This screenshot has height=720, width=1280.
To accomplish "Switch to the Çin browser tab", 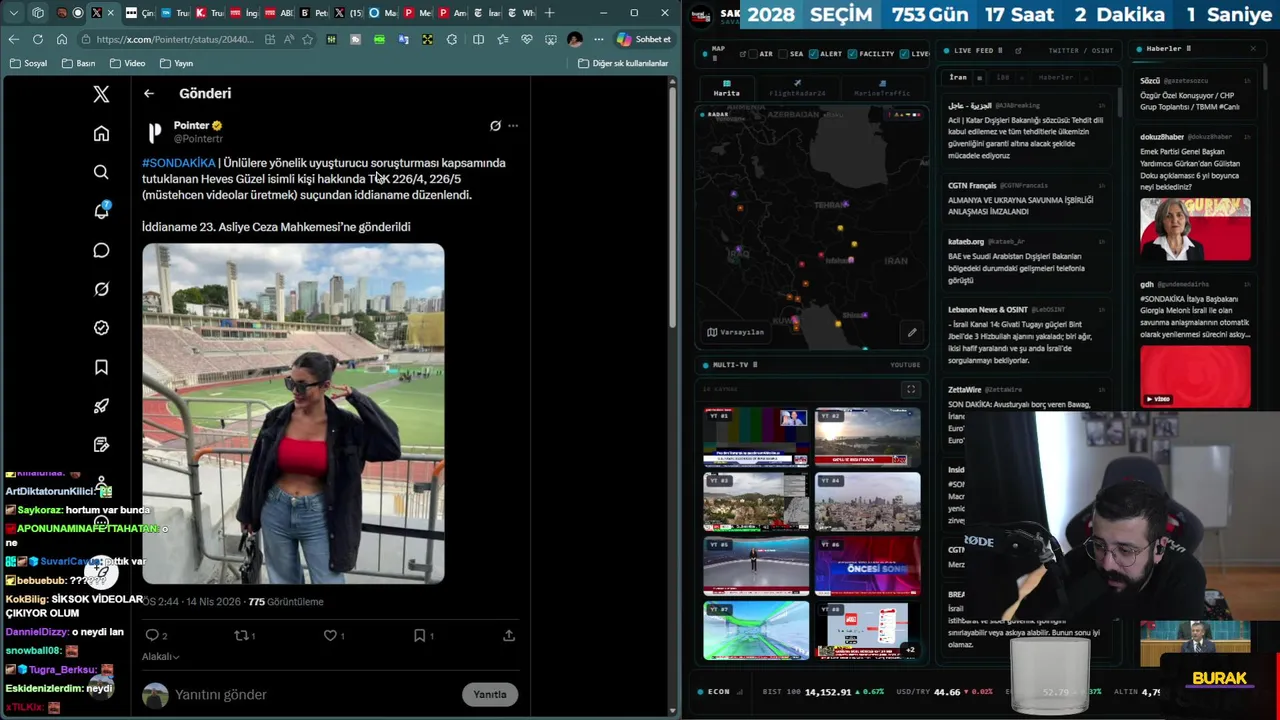I will click(141, 13).
